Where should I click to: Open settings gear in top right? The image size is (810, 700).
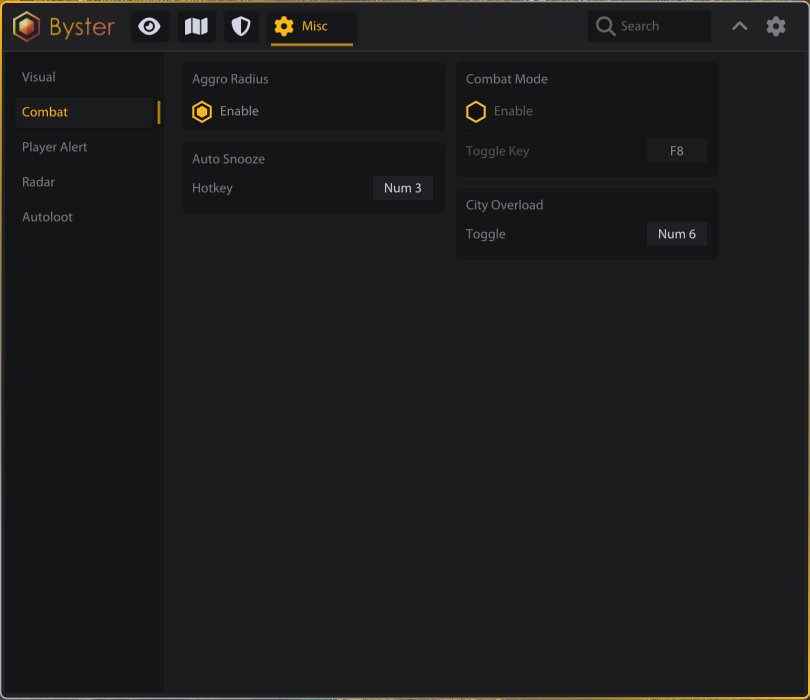(x=775, y=26)
